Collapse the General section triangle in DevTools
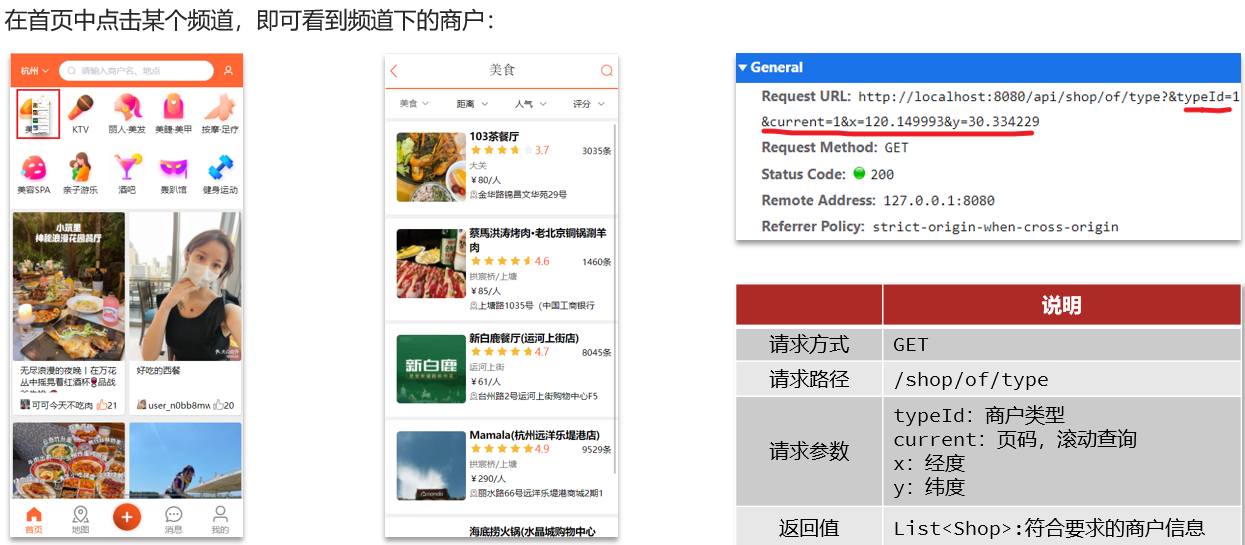Image resolution: width=1245 pixels, height=545 pixels. click(x=743, y=68)
